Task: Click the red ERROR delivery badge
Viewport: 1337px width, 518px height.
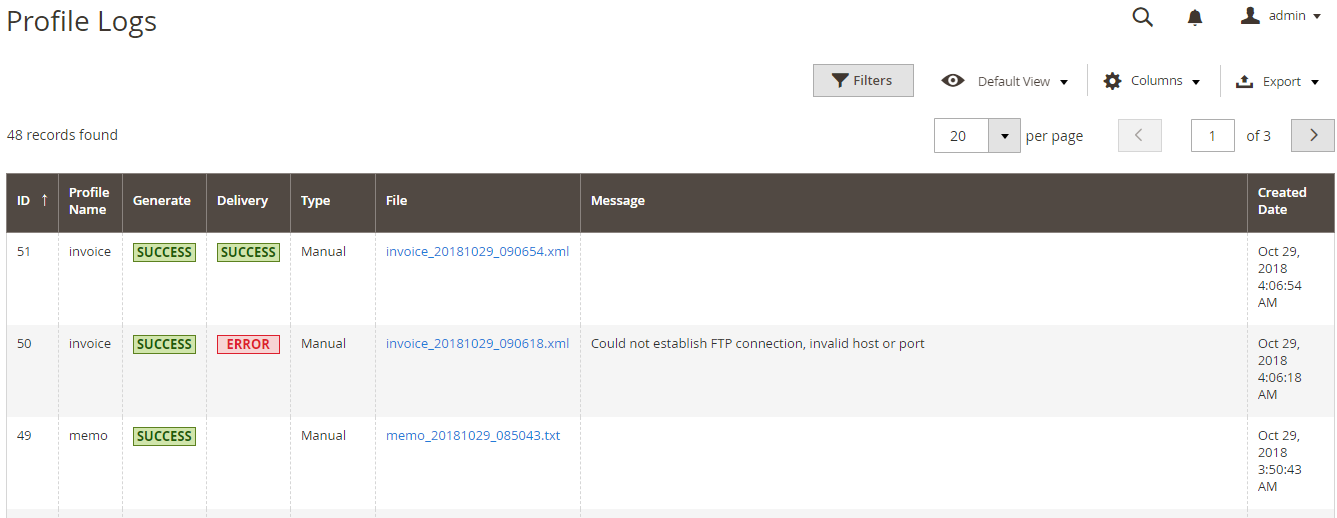Action: coord(248,344)
